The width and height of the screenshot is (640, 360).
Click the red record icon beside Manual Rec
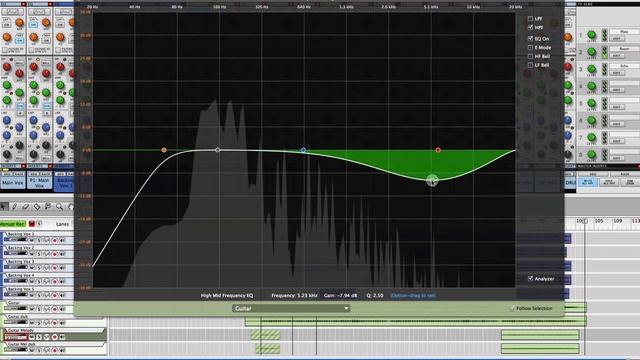click(x=32, y=224)
